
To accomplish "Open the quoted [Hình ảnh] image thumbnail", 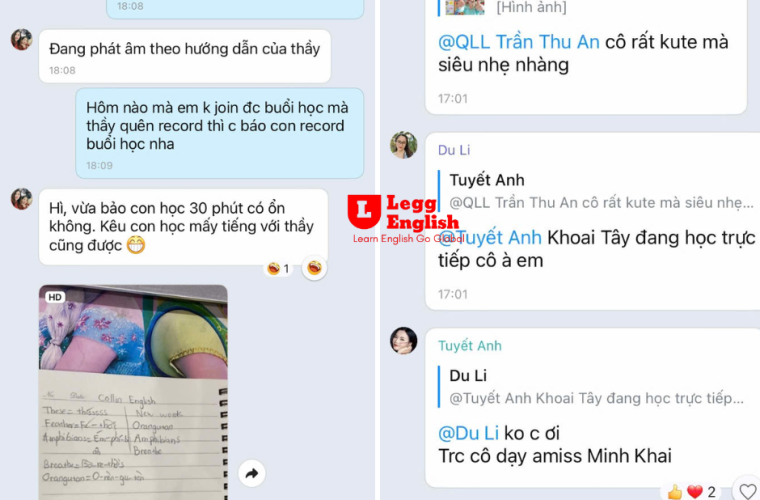I will click(x=465, y=8).
